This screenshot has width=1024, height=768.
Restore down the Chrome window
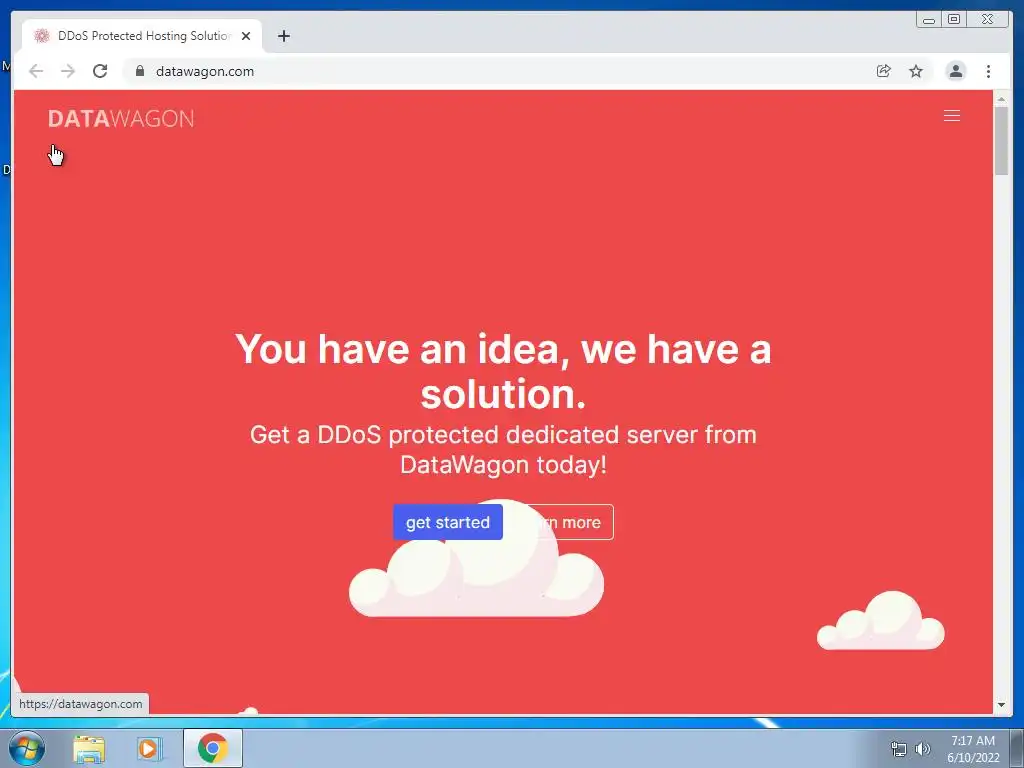pyautogui.click(x=954, y=20)
